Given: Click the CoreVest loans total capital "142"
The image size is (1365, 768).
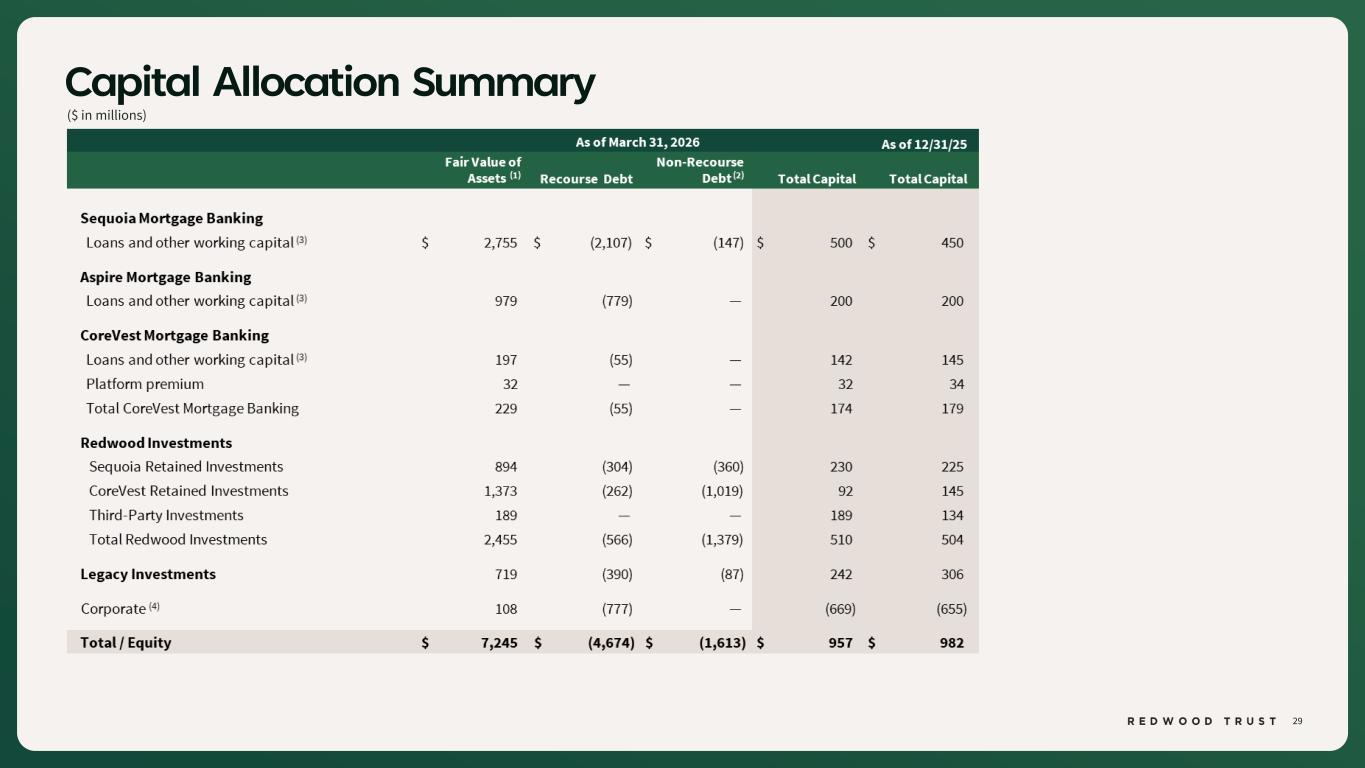Looking at the screenshot, I should pos(841,360).
